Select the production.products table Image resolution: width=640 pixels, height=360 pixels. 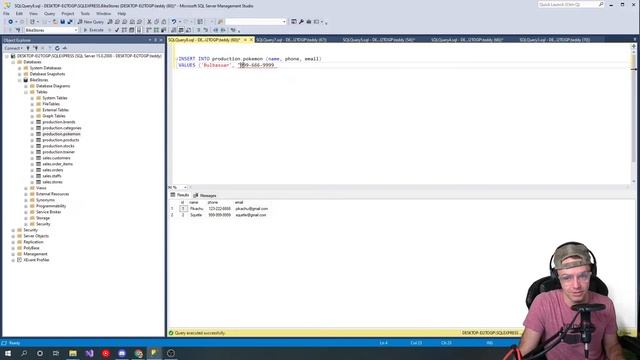pyautogui.click(x=60, y=140)
